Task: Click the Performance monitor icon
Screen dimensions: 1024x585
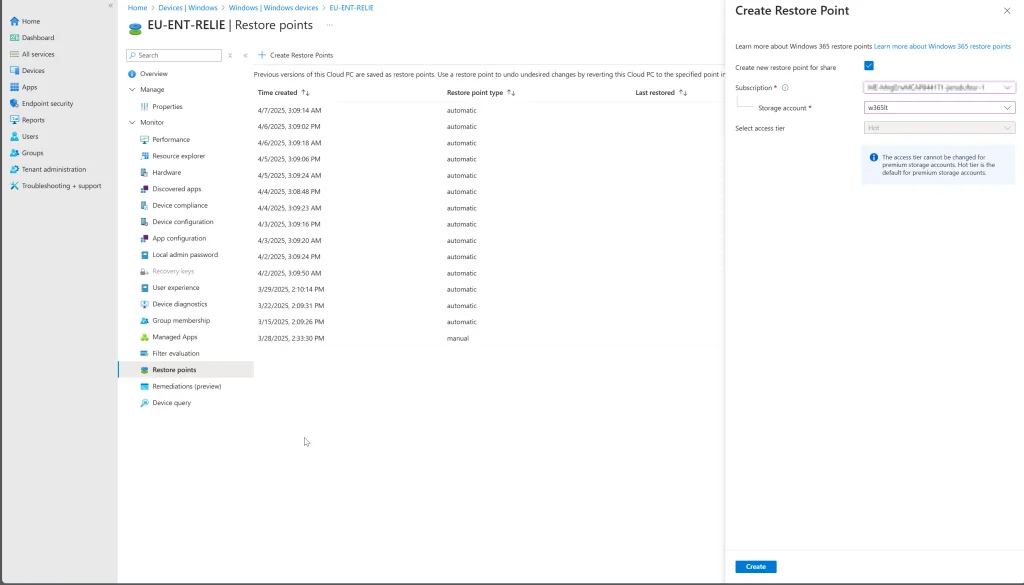Action: tap(144, 140)
